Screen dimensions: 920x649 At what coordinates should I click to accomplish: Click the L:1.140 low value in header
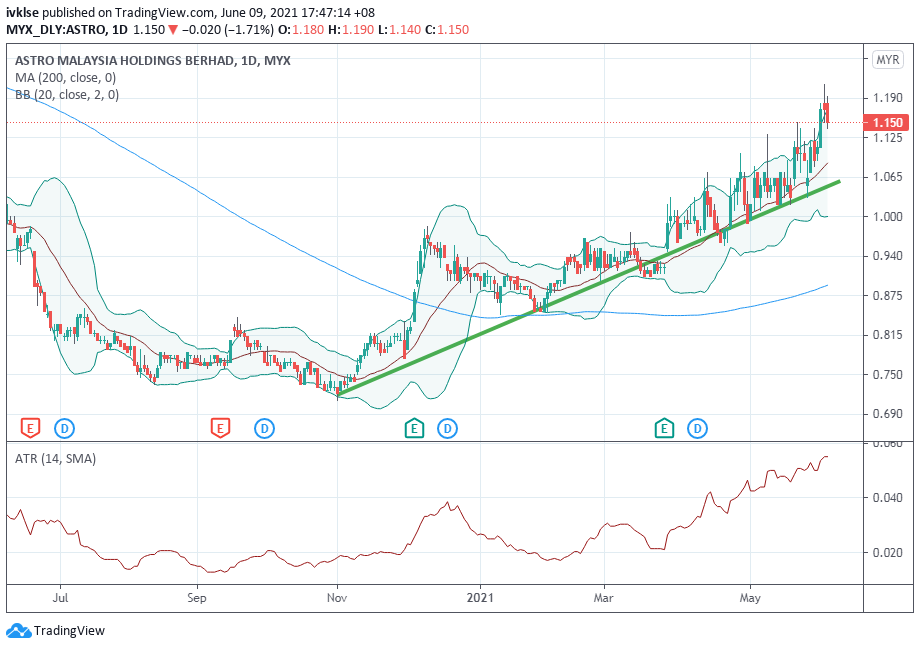pyautogui.click(x=399, y=29)
